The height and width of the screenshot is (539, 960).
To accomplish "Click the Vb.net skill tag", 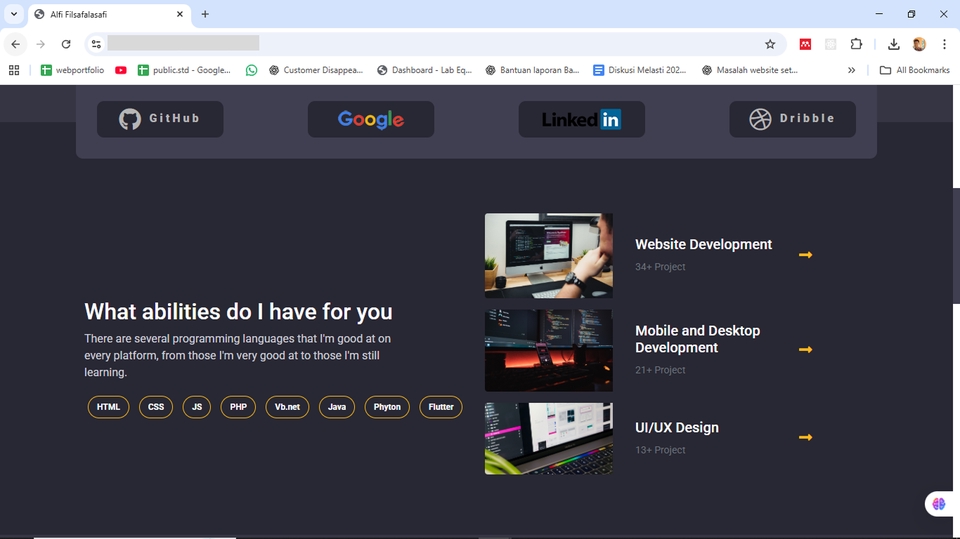I will [287, 407].
